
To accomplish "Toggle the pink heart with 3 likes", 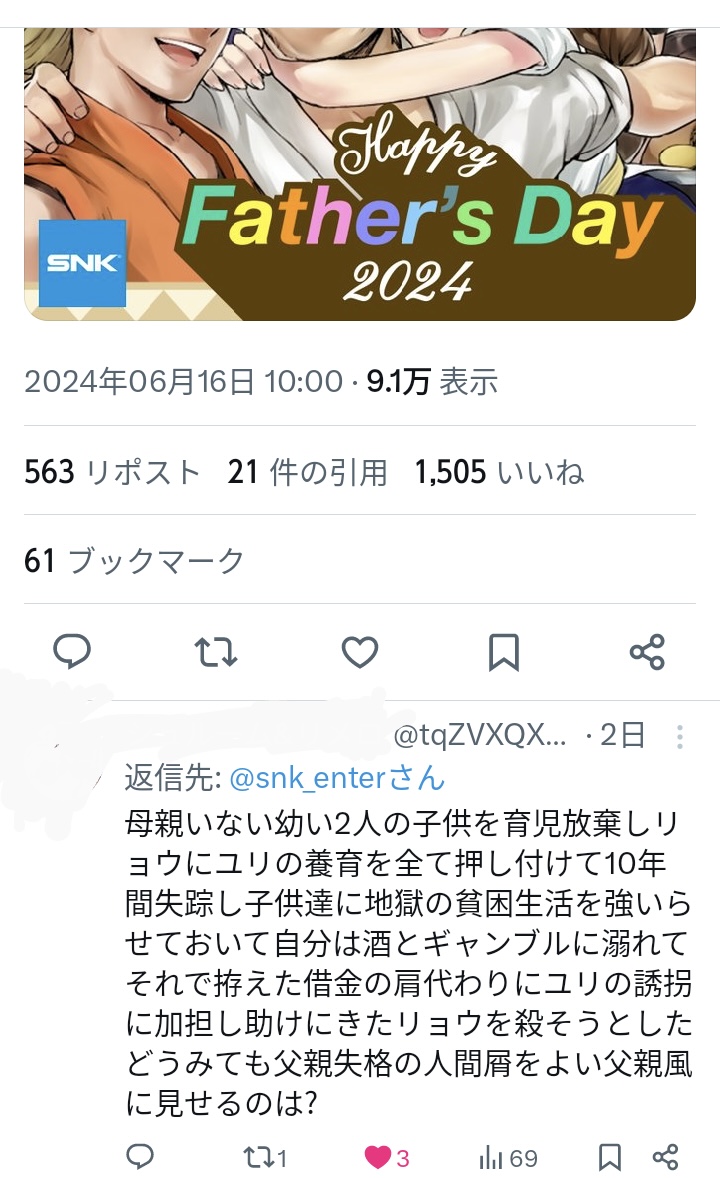I will [x=386, y=1157].
